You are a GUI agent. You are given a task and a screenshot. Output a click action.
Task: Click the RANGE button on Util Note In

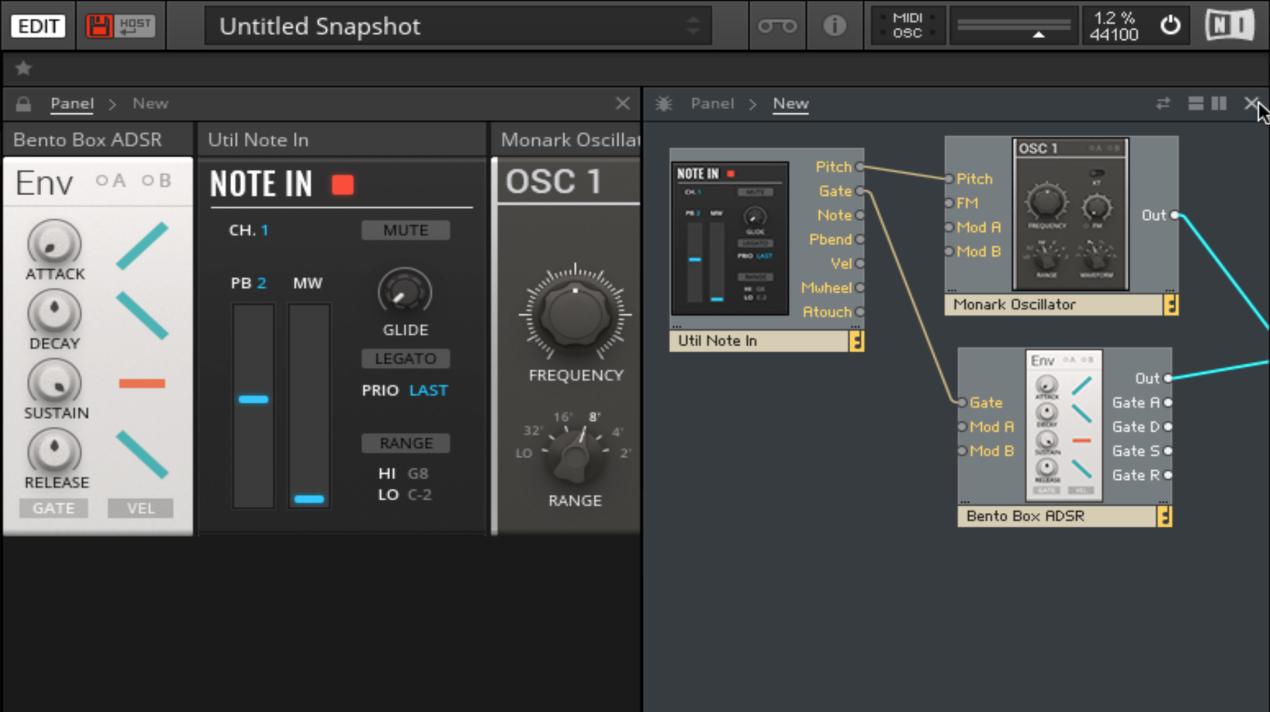click(x=405, y=443)
